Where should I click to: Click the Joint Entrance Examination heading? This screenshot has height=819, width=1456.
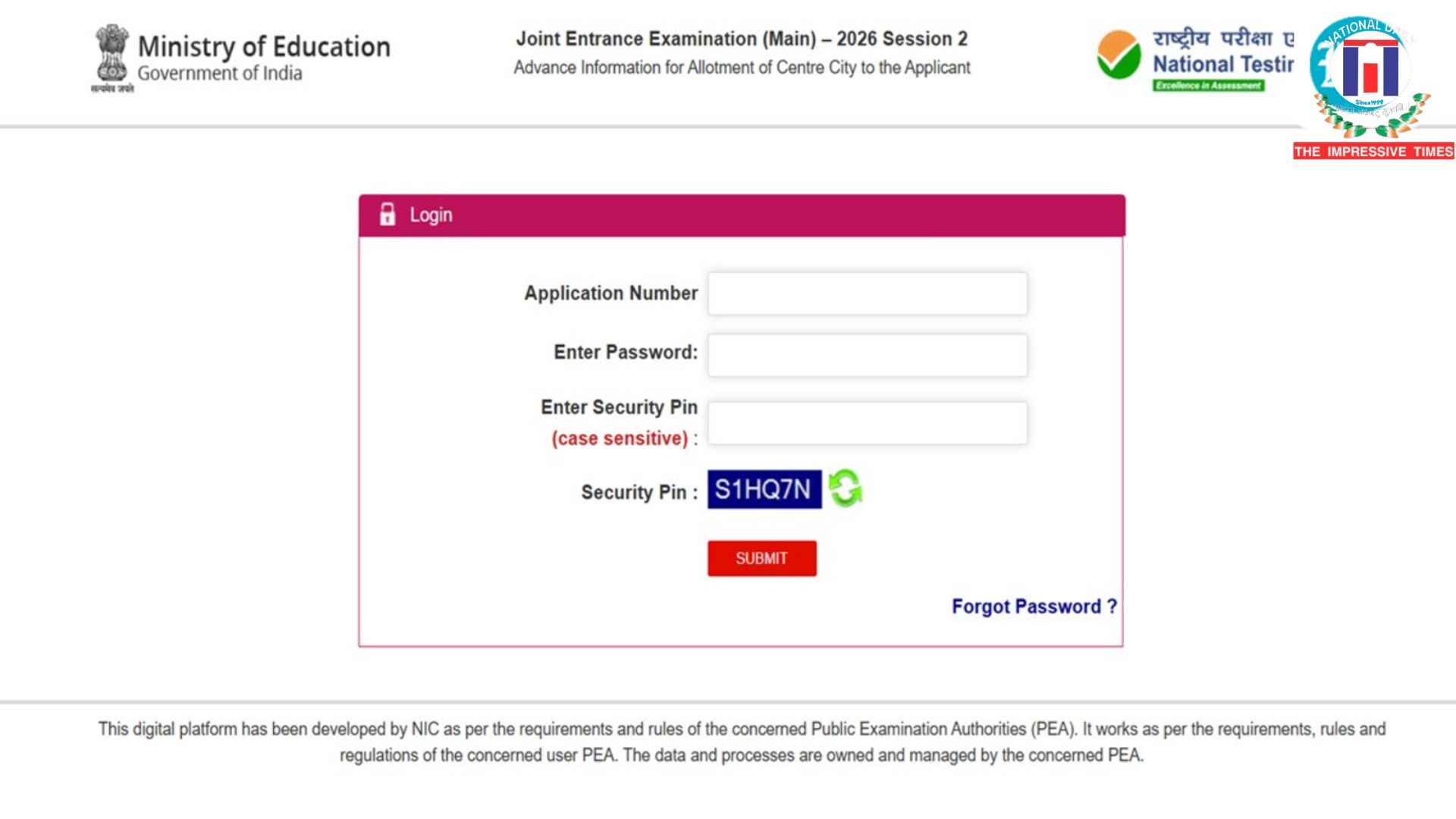tap(742, 38)
